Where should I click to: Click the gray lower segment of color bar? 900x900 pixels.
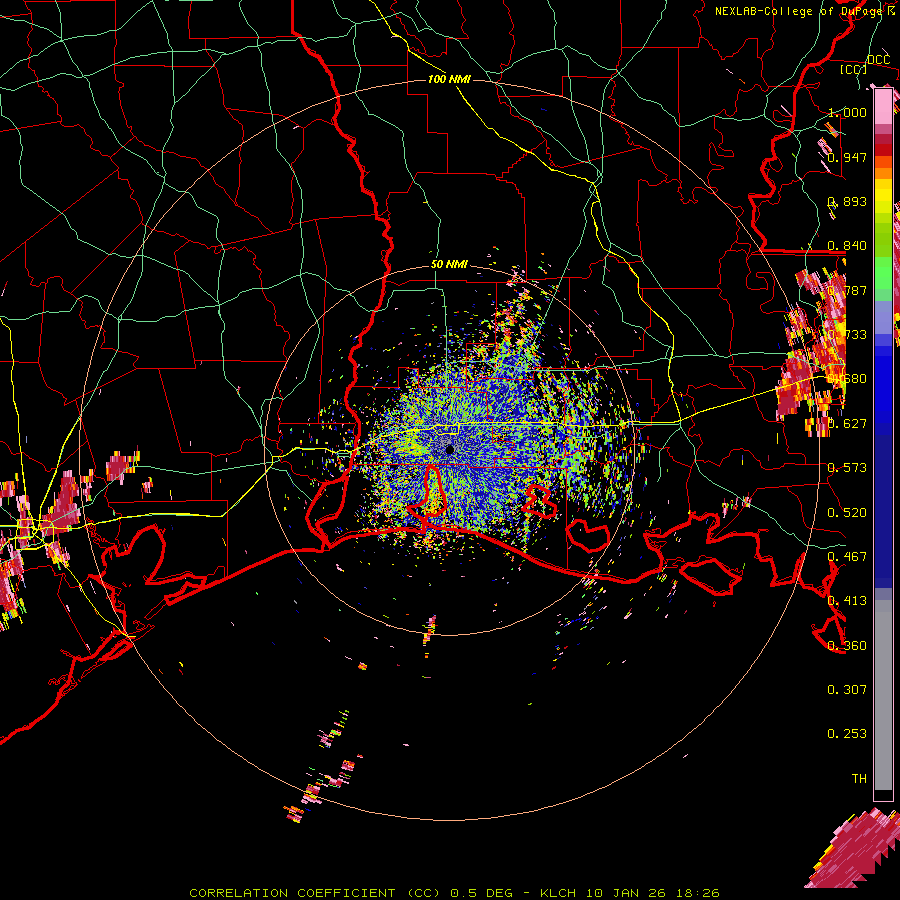pos(883,695)
